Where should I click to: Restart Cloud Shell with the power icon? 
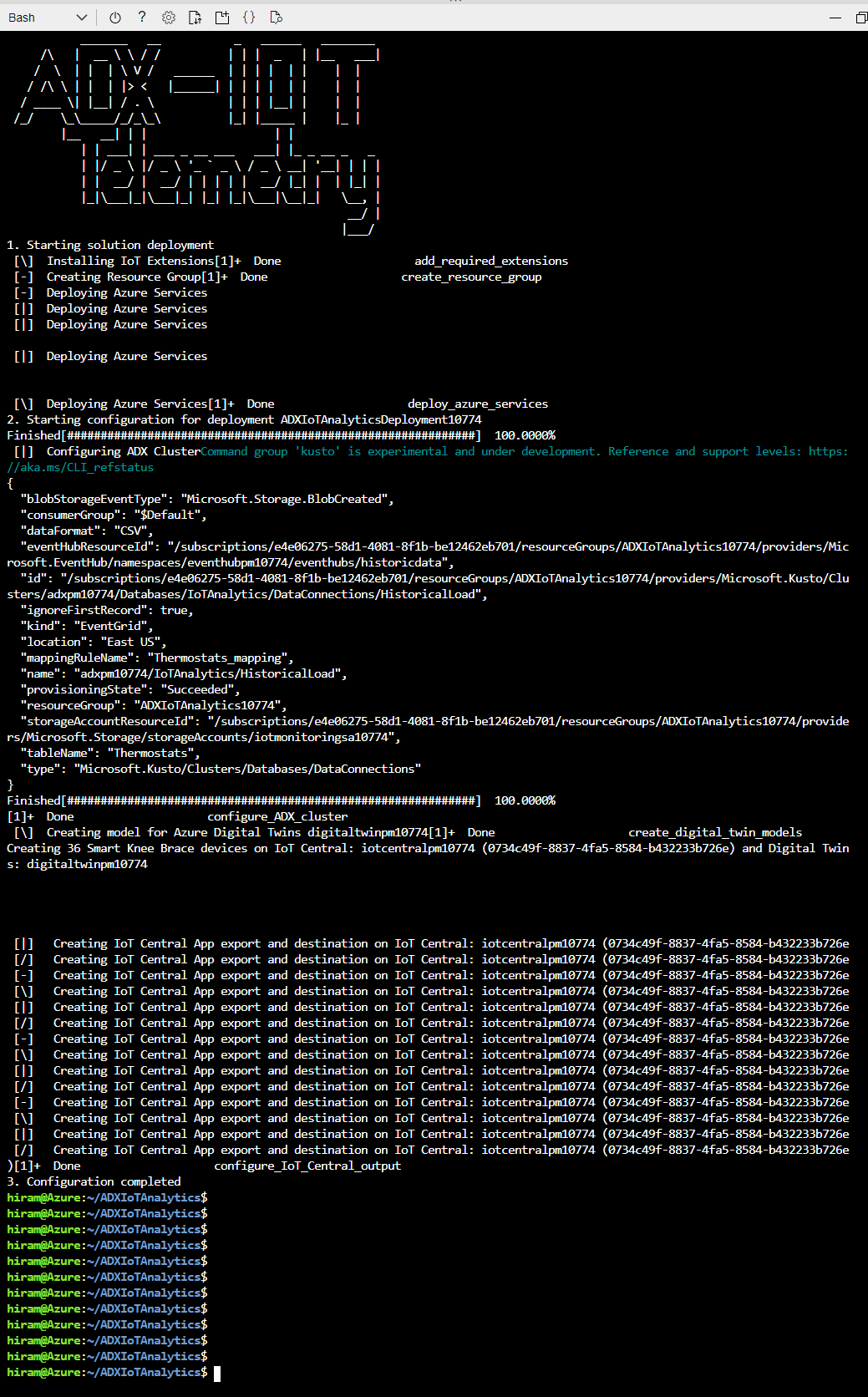tap(115, 18)
